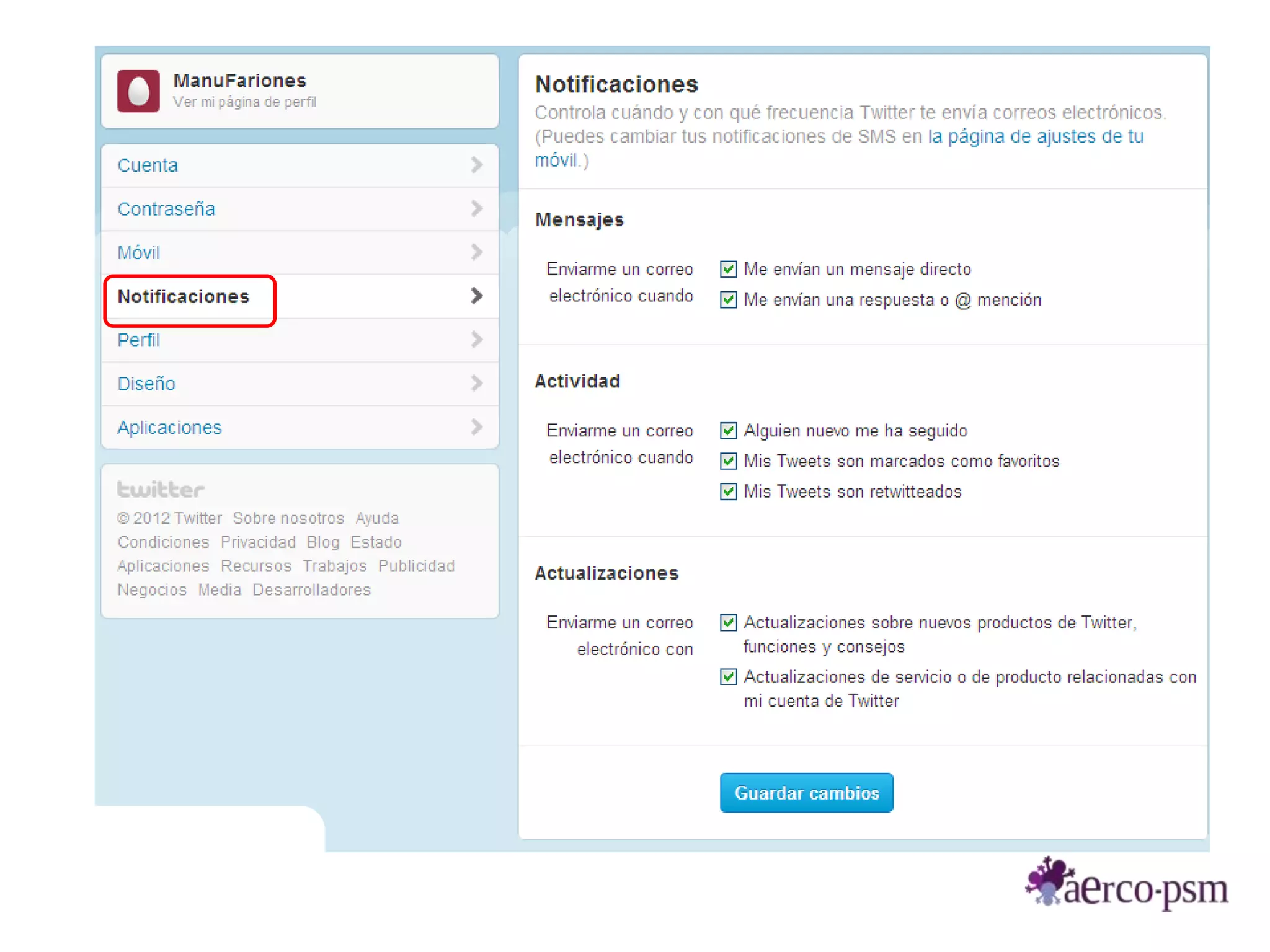This screenshot has width=1270, height=952.
Task: Click the ManuFariones egg avatar icon
Action: [x=138, y=91]
